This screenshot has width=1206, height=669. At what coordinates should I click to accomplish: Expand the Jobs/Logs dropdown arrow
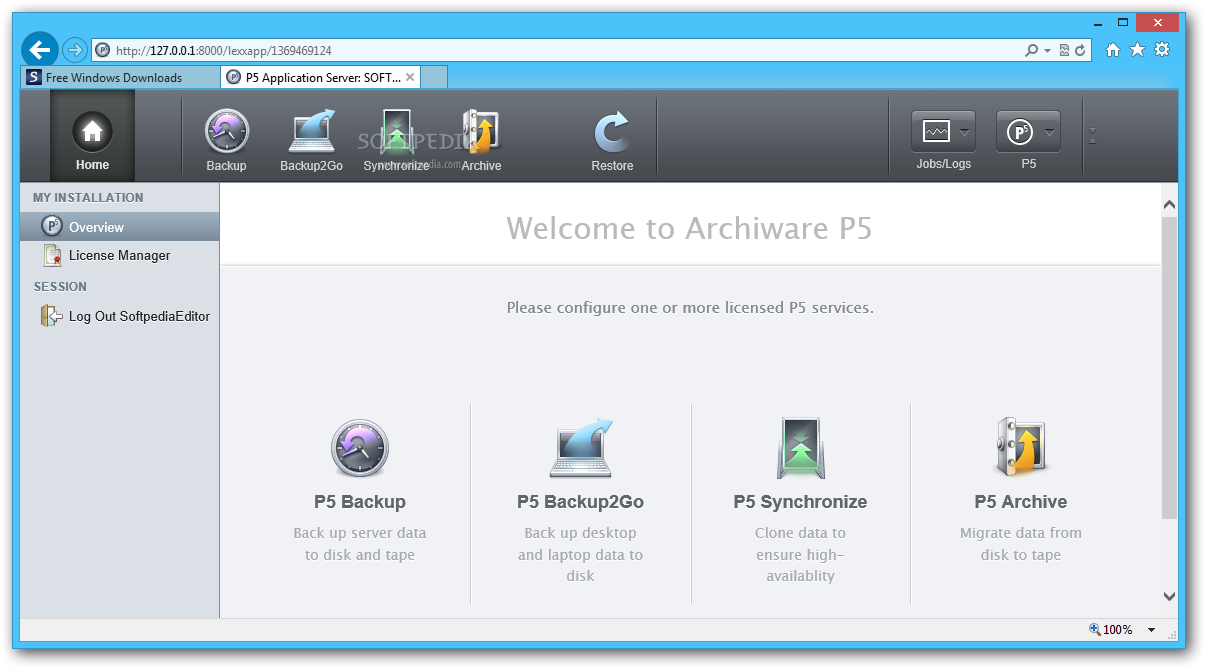pyautogui.click(x=965, y=131)
